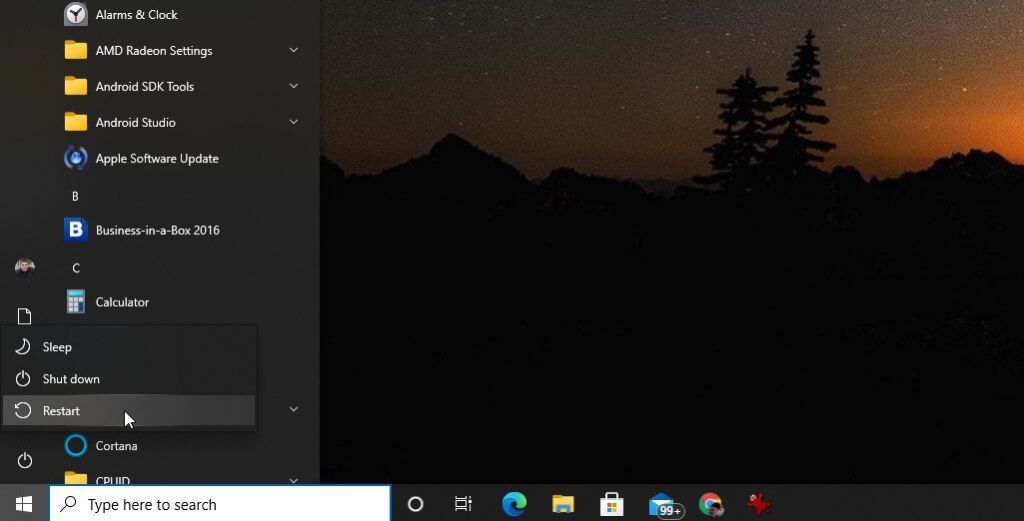Choose Shut down in power menu
The width and height of the screenshot is (1024, 521).
point(129,379)
